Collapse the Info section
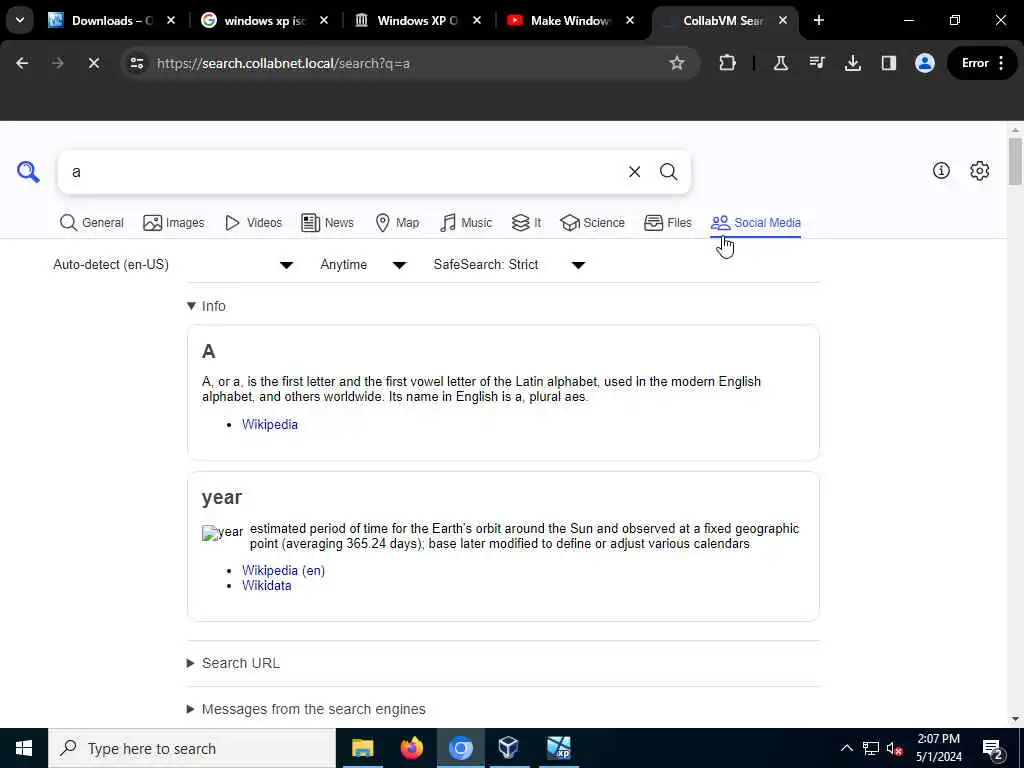Viewport: 1024px width, 768px height. [x=206, y=306]
